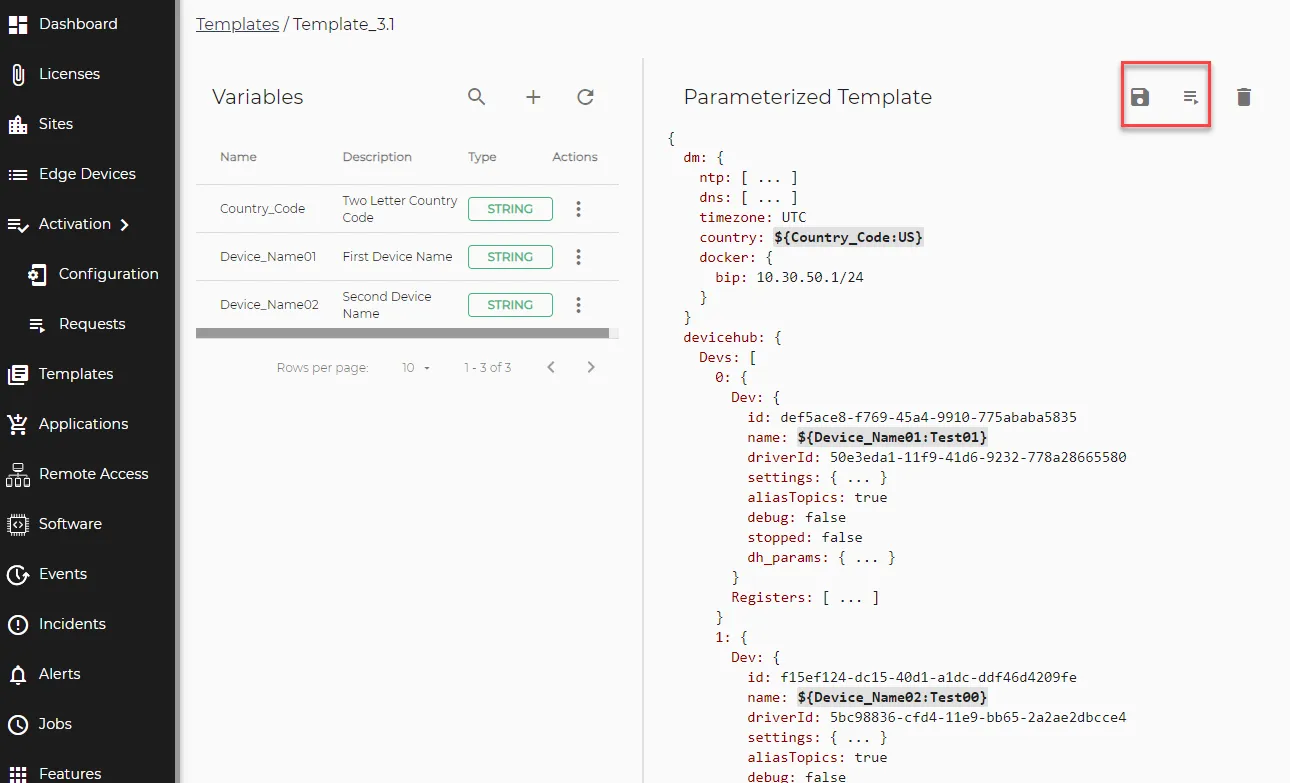
Task: Refresh the Variables list
Action: point(586,97)
